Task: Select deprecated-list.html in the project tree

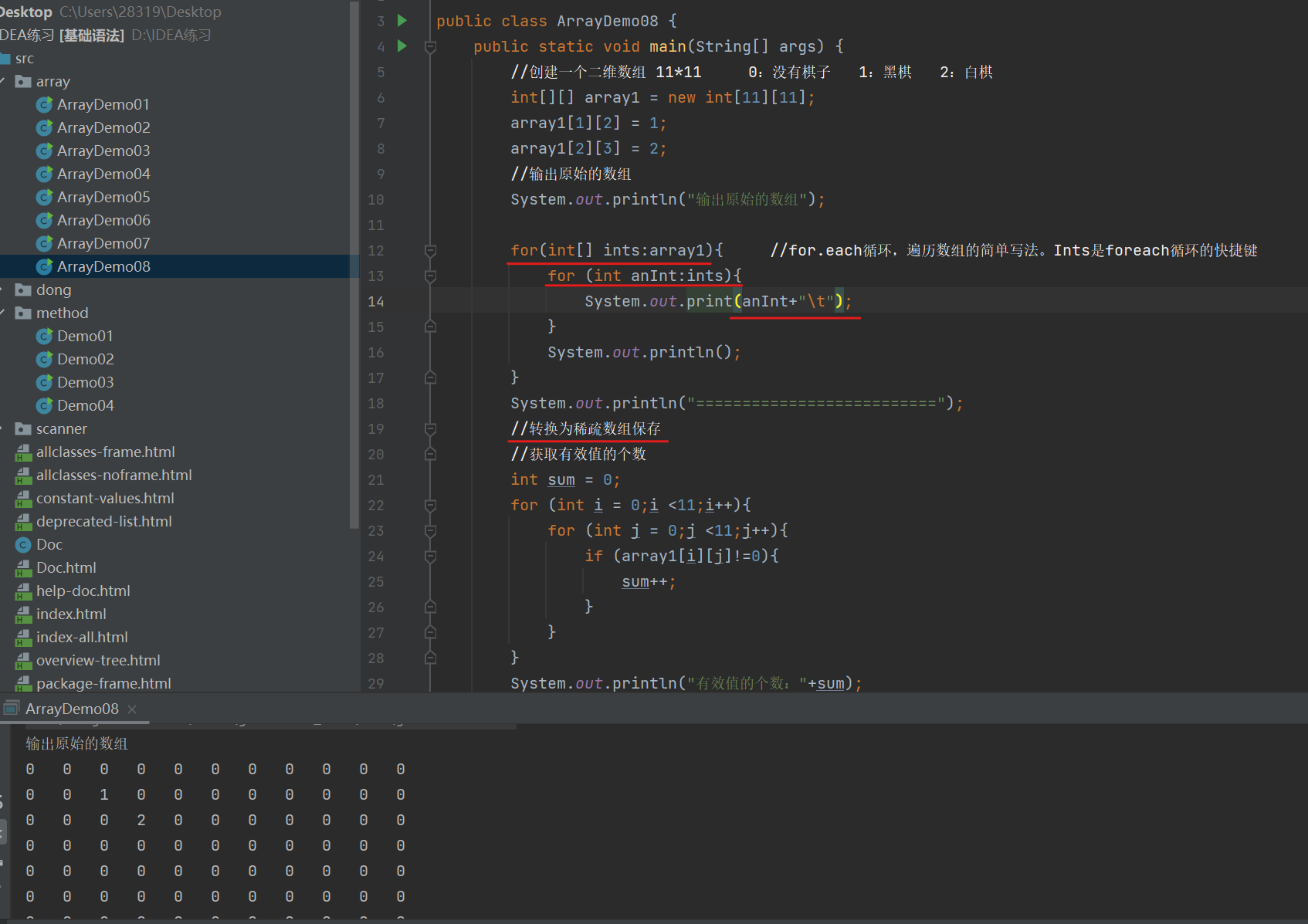Action: pos(104,522)
